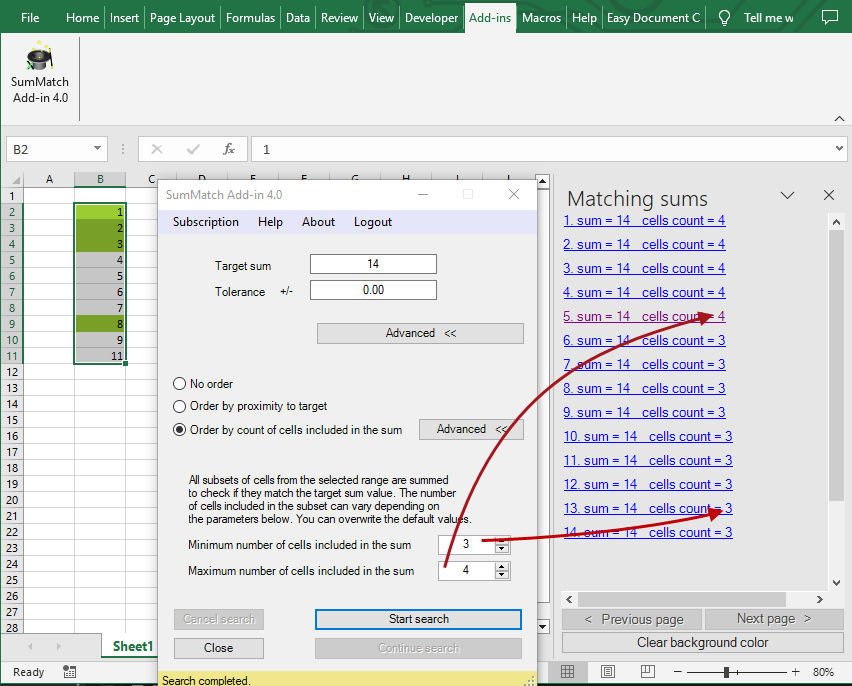Select column B header
Screen dimensions: 852x686
pos(100,179)
